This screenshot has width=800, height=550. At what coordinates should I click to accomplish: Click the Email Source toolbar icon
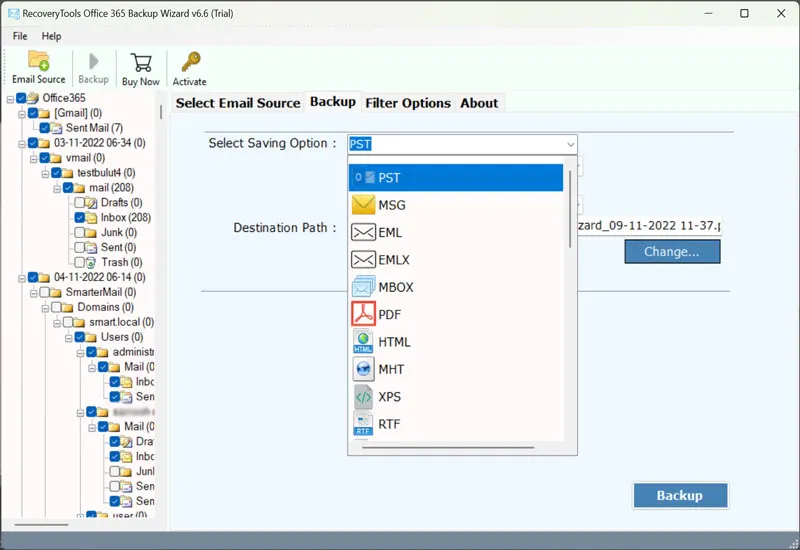(38, 61)
